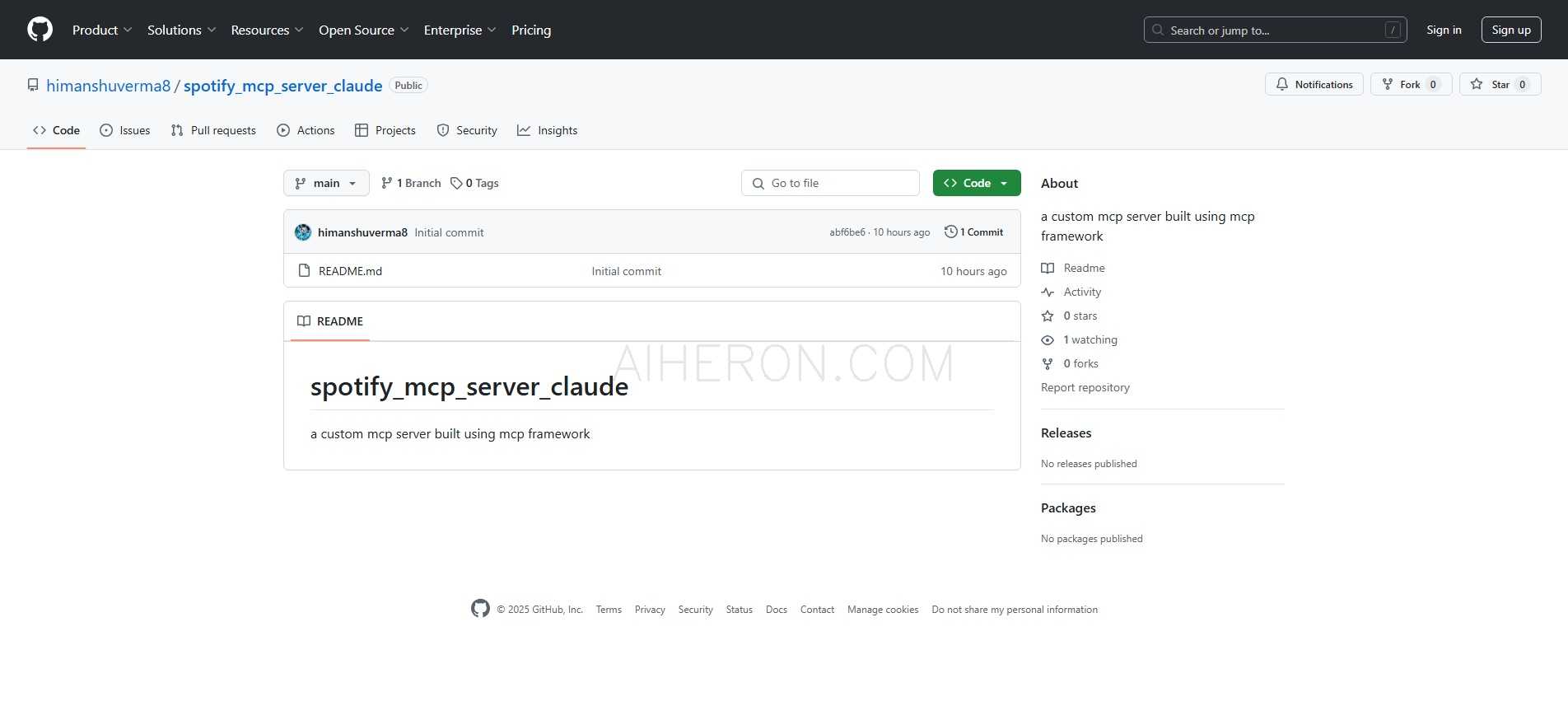Click the himanshuverma8 commit author avatar
Image resolution: width=1568 pixels, height=725 pixels.
coord(303,232)
